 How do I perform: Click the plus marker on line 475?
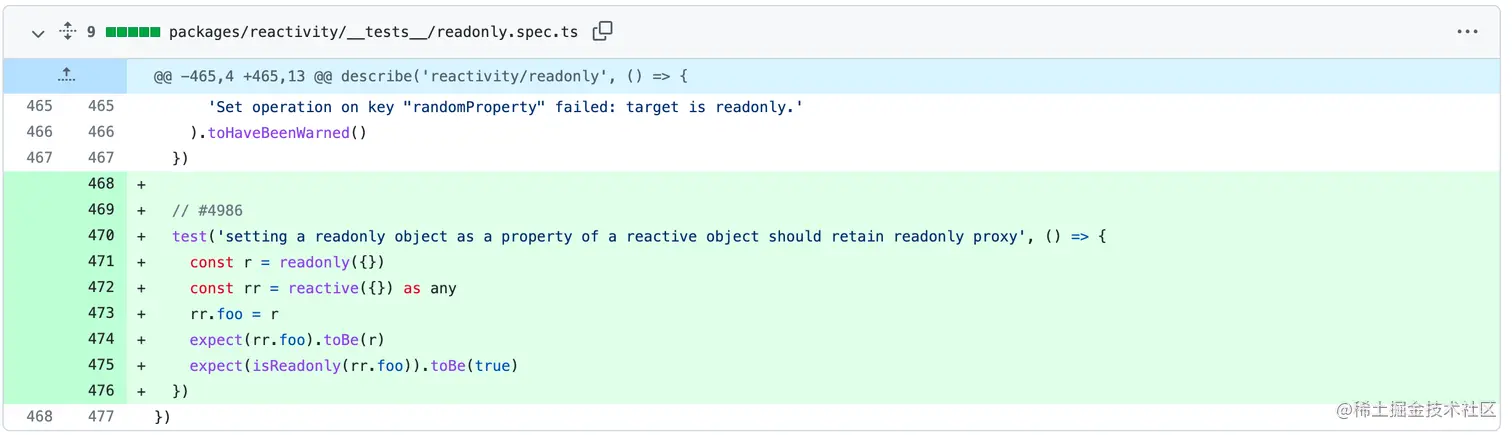coord(141,365)
